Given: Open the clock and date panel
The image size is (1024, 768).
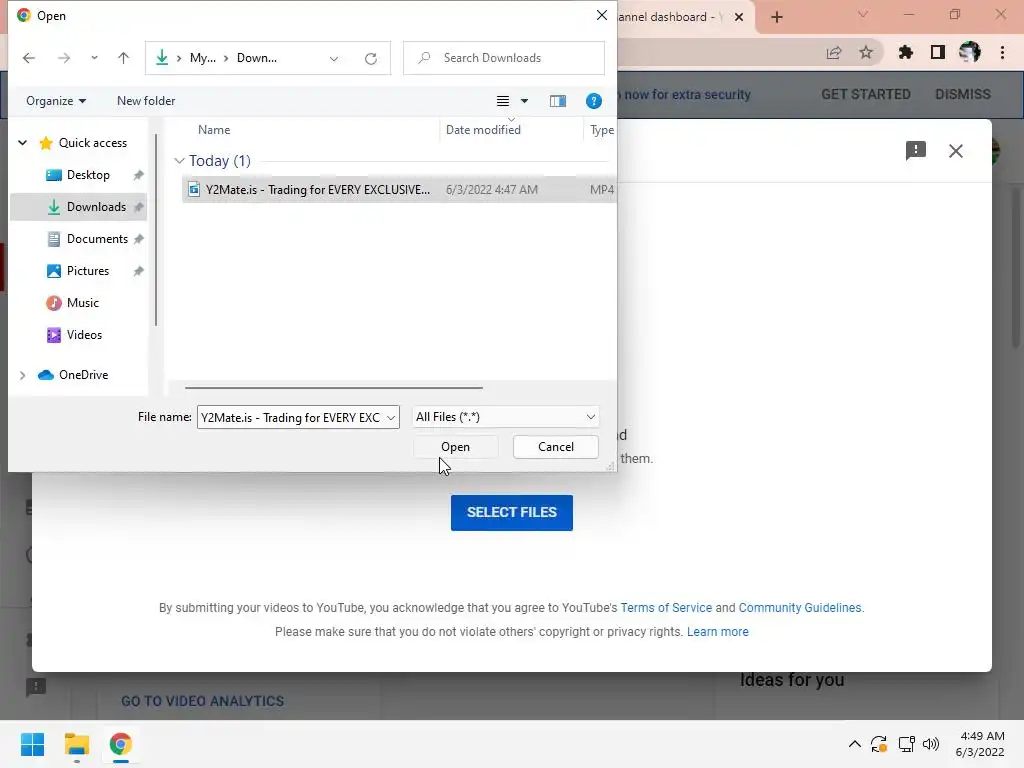Looking at the screenshot, I should pyautogui.click(x=980, y=744).
